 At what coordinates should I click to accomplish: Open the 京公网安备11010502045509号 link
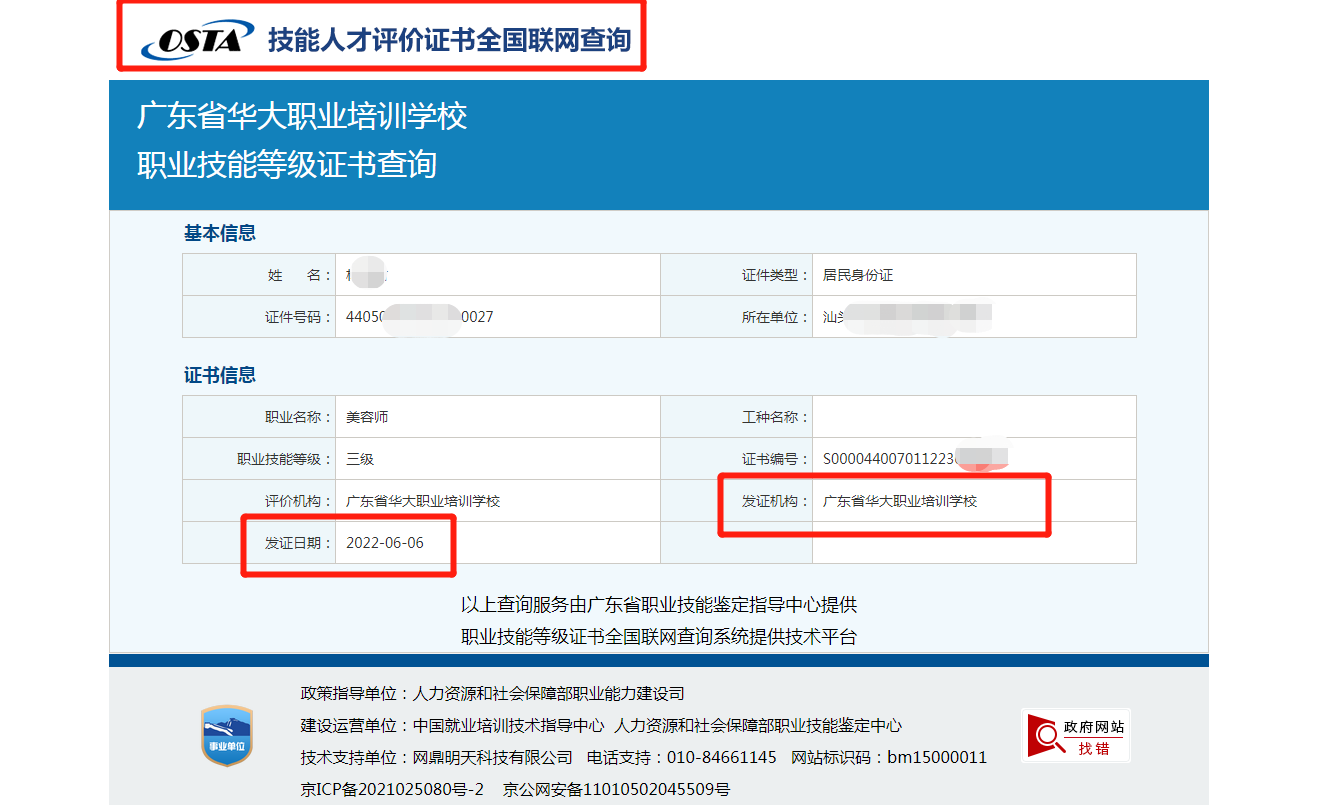(616, 789)
